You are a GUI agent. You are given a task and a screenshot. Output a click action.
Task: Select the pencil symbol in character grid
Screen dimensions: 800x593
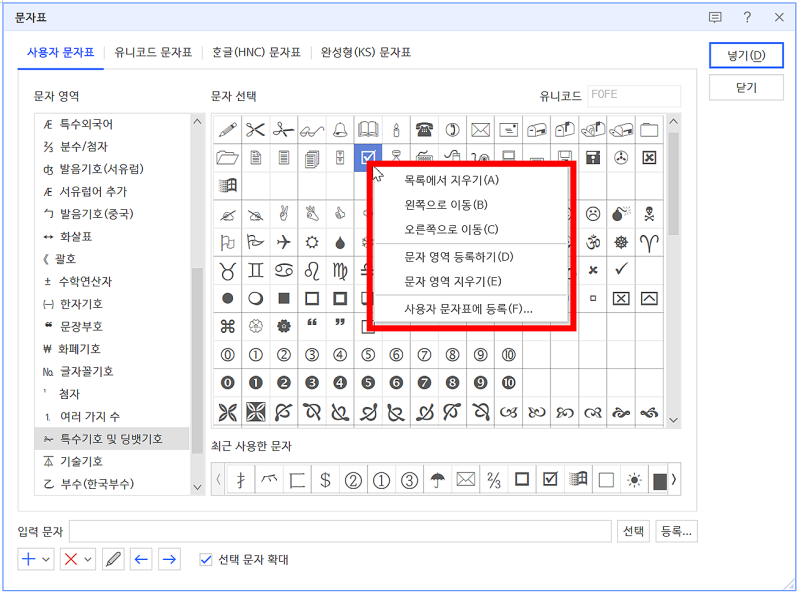(x=228, y=130)
